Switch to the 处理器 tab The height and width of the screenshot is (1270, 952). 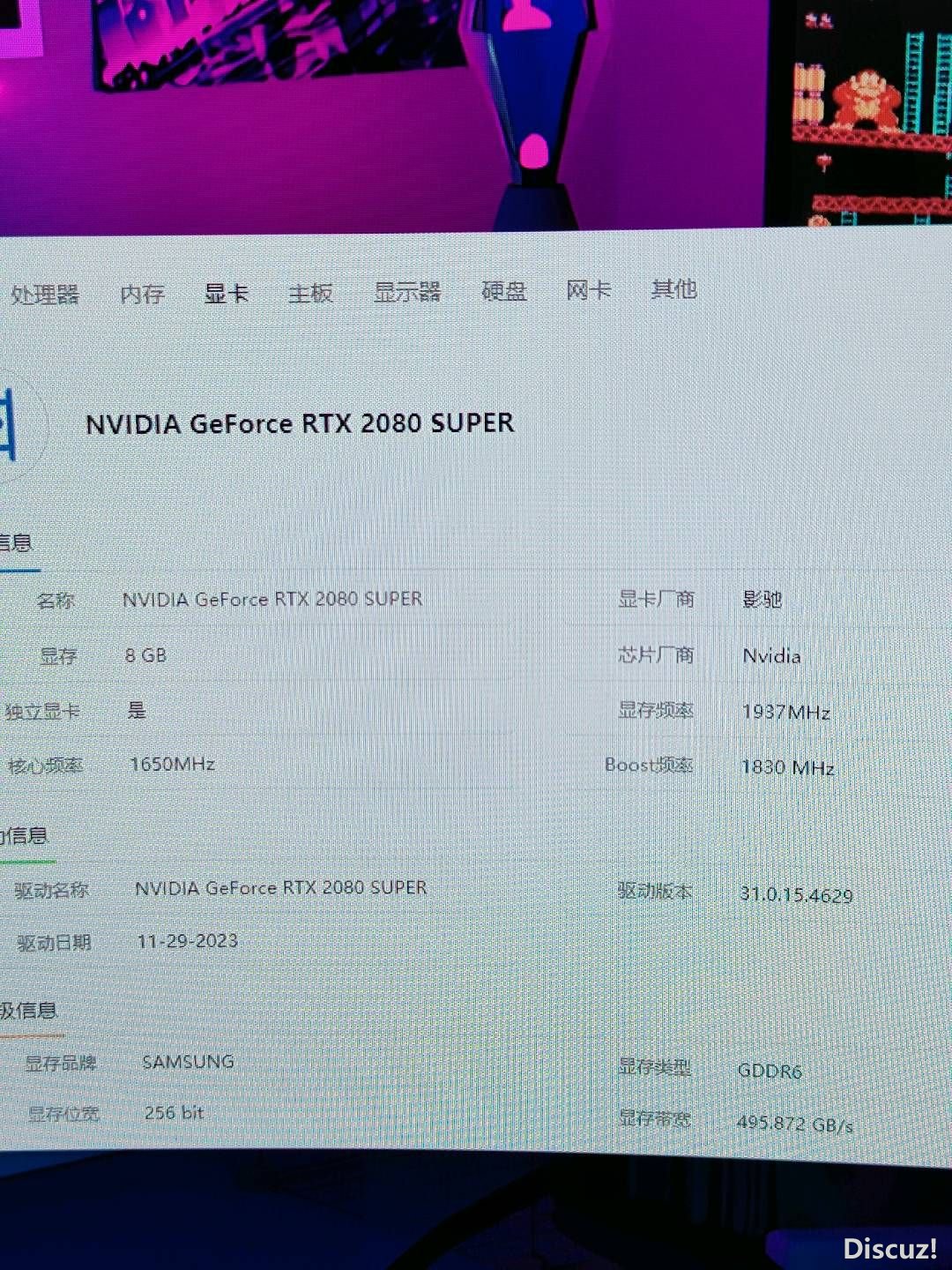45,294
